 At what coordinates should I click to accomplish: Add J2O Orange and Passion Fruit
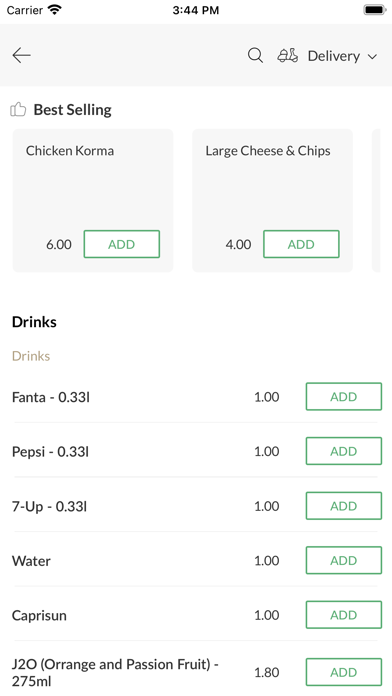click(x=344, y=672)
